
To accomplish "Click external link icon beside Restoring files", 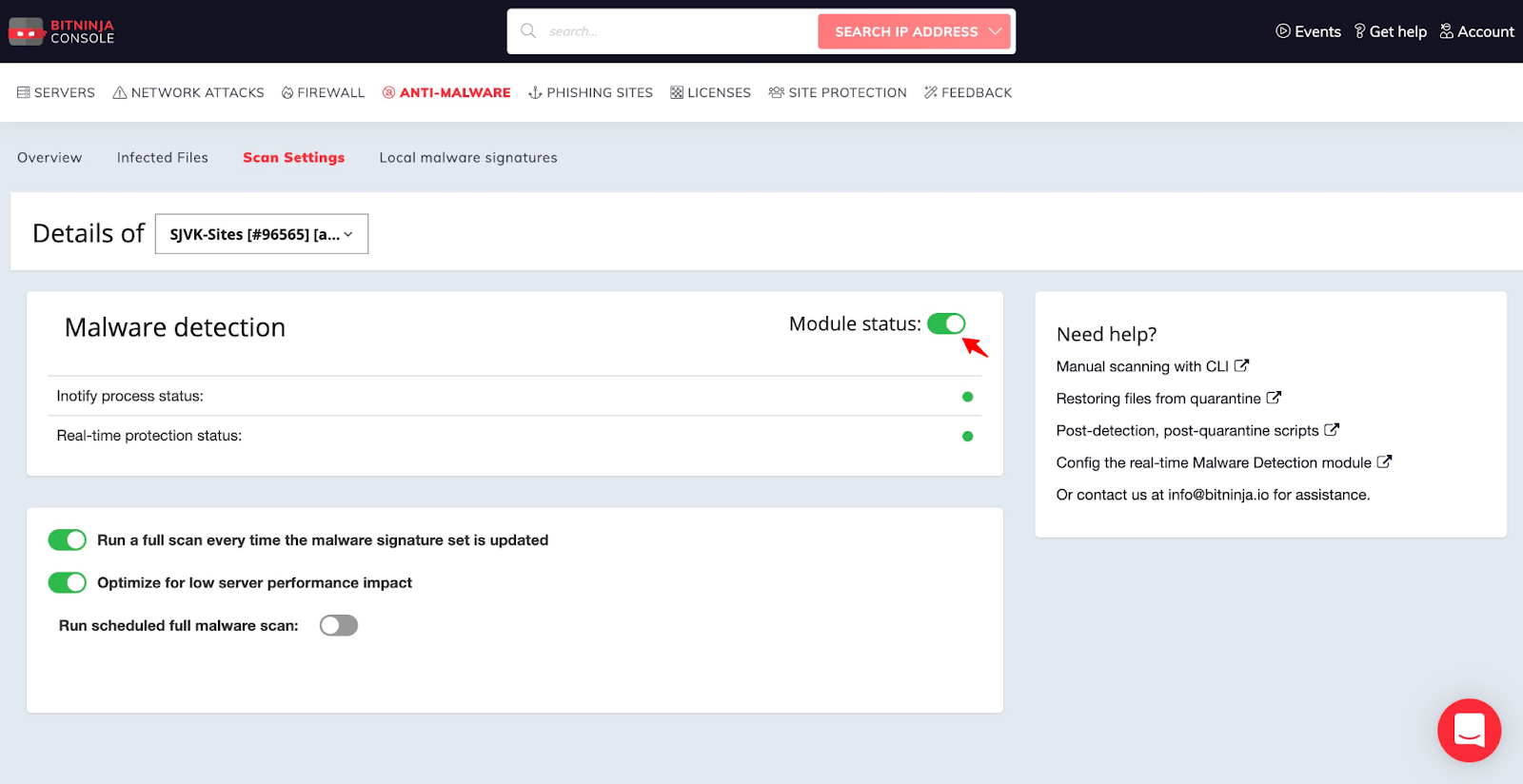I will (x=1274, y=398).
